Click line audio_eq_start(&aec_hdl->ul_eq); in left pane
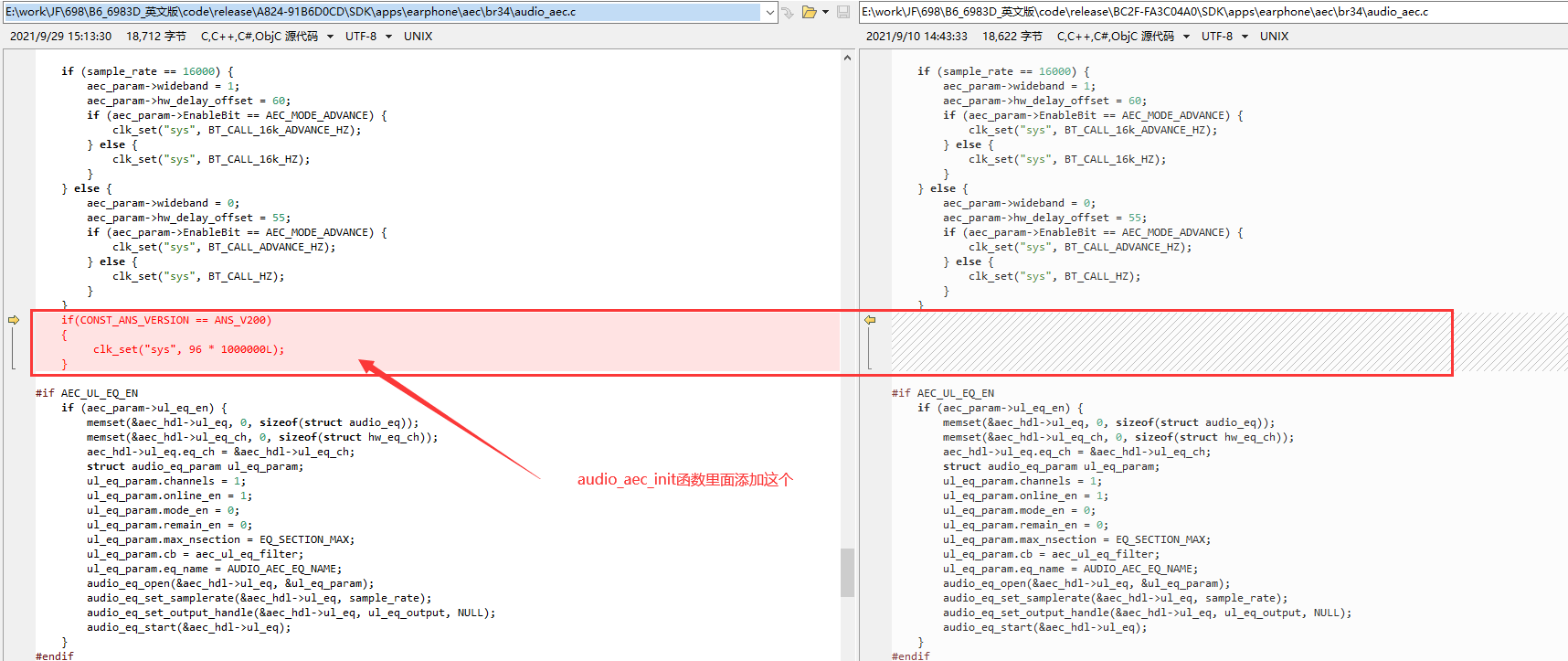Viewport: 1568px width, 661px height. [189, 627]
